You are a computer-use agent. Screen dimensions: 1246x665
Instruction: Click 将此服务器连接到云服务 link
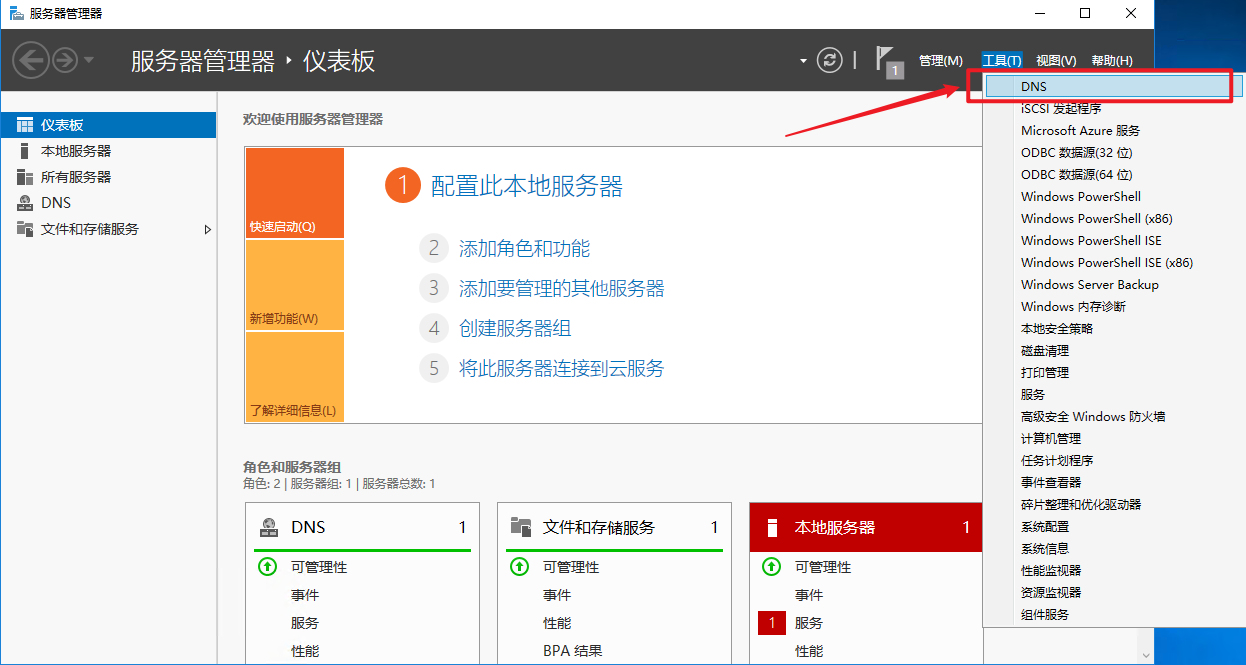pyautogui.click(x=561, y=368)
